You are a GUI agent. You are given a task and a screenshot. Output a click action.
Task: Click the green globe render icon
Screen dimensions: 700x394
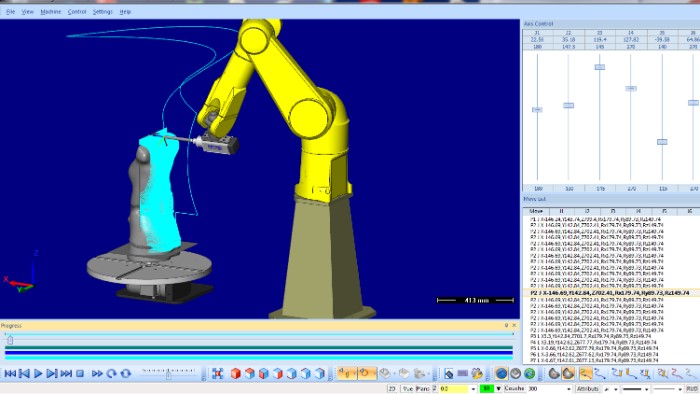click(529, 373)
